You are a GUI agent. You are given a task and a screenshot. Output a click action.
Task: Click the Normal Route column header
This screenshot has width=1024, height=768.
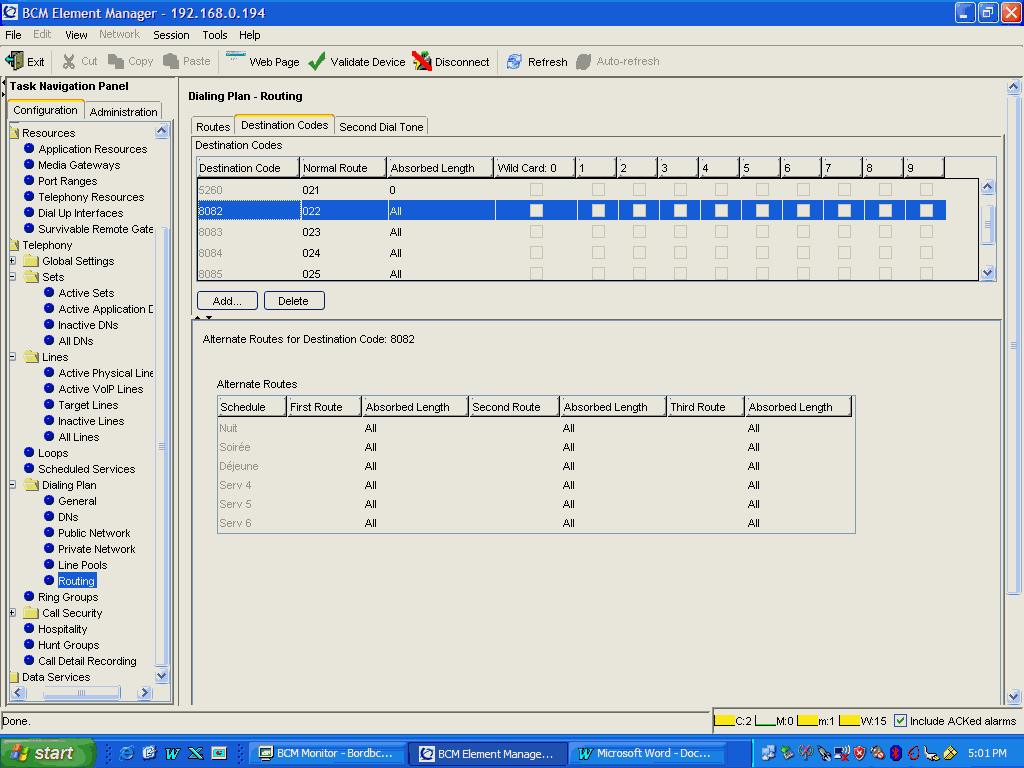tap(344, 168)
